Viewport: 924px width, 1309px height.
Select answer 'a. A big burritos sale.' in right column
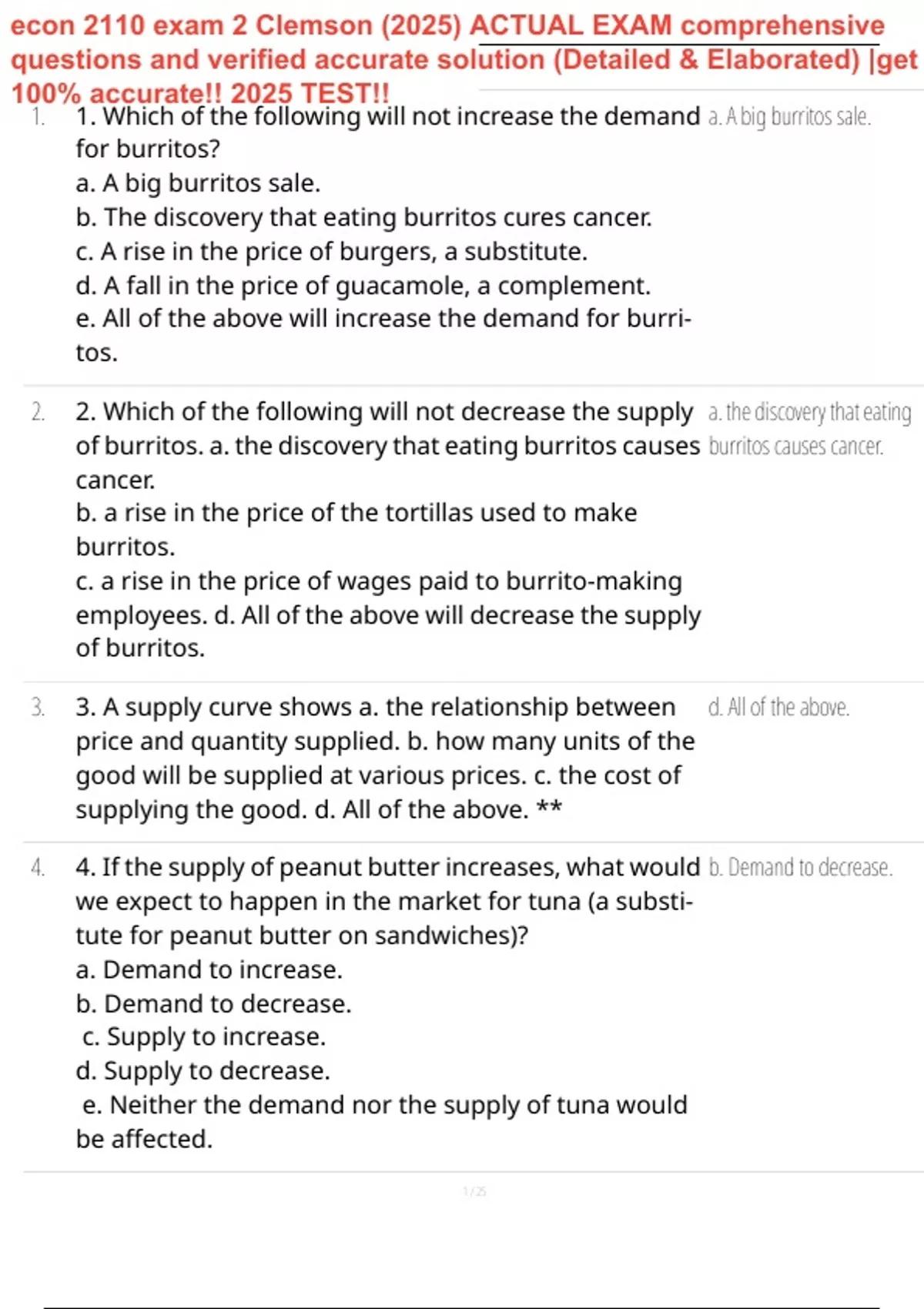click(x=789, y=117)
